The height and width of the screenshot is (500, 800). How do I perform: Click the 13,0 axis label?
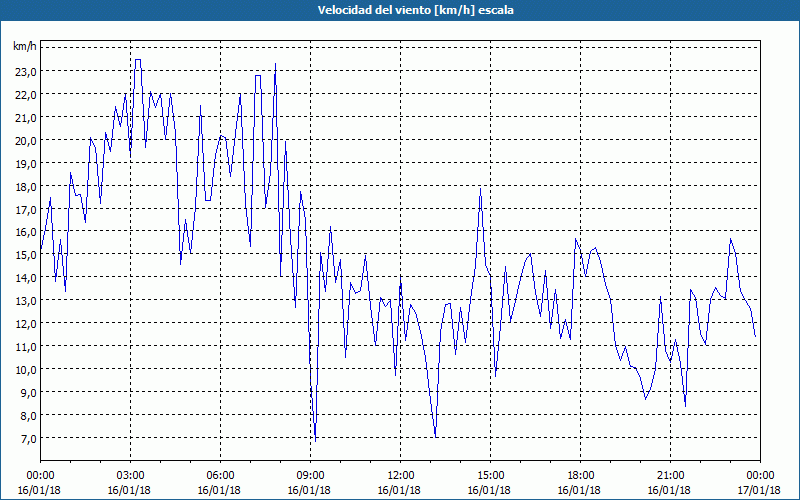tap(26, 301)
